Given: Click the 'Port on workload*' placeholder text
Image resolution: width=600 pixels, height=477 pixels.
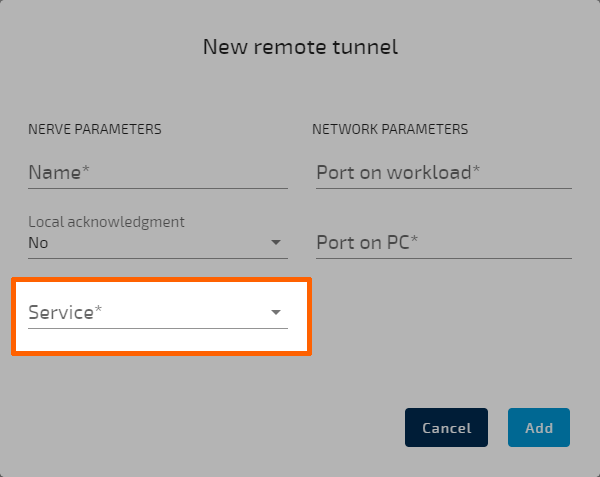Looking at the screenshot, I should (x=398, y=172).
